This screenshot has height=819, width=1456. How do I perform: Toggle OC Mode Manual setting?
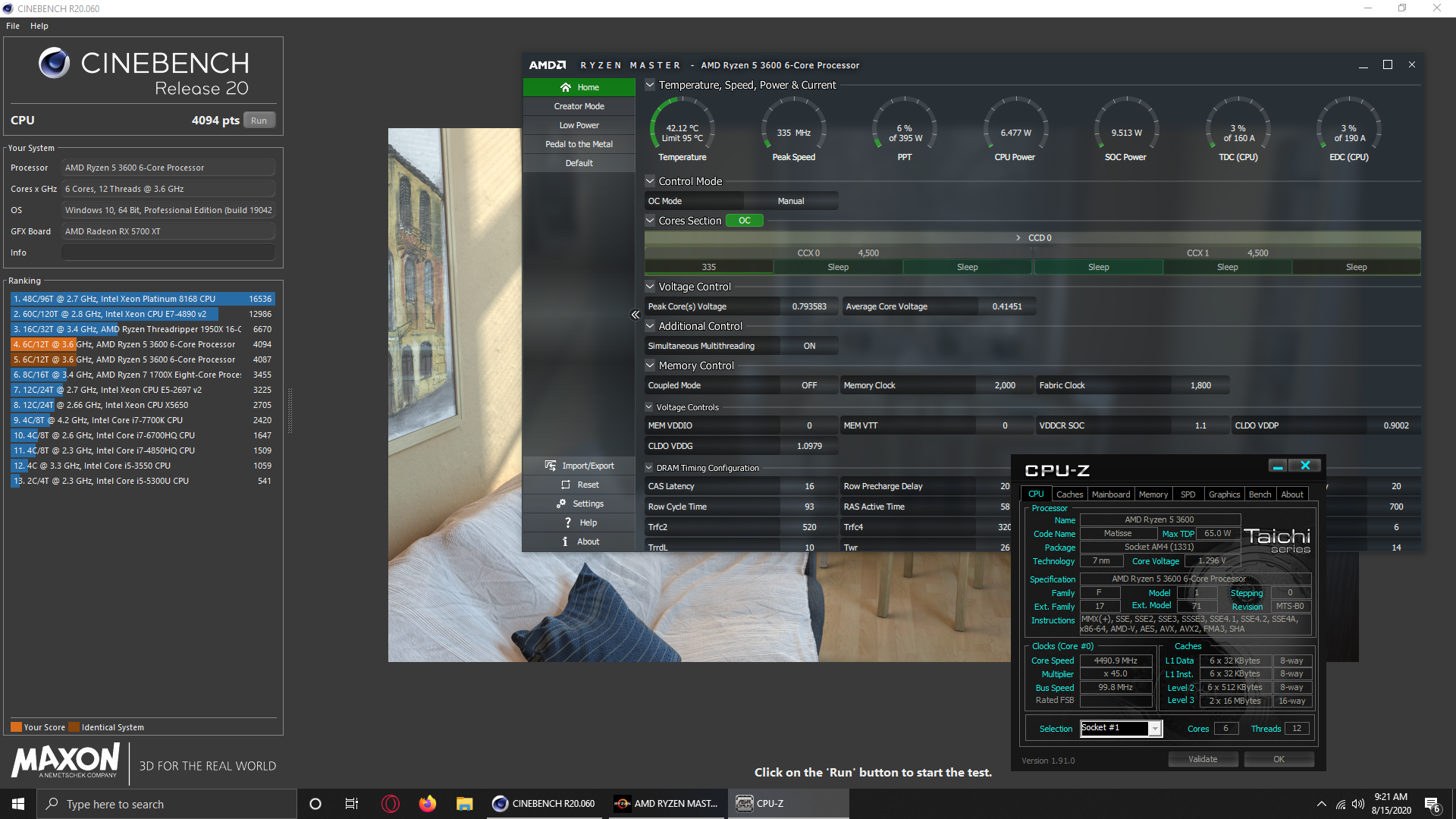790,201
